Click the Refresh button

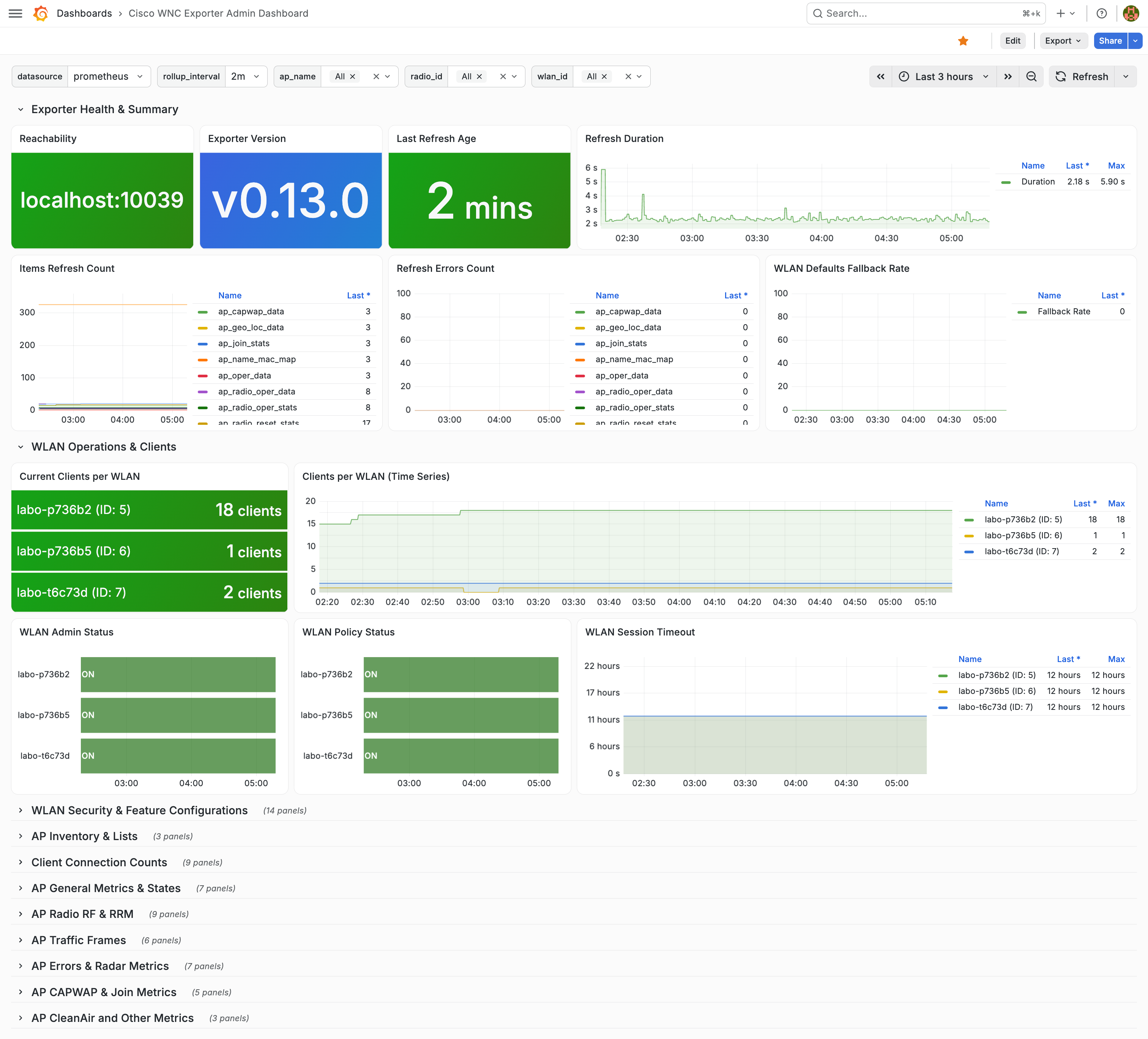tap(1082, 76)
